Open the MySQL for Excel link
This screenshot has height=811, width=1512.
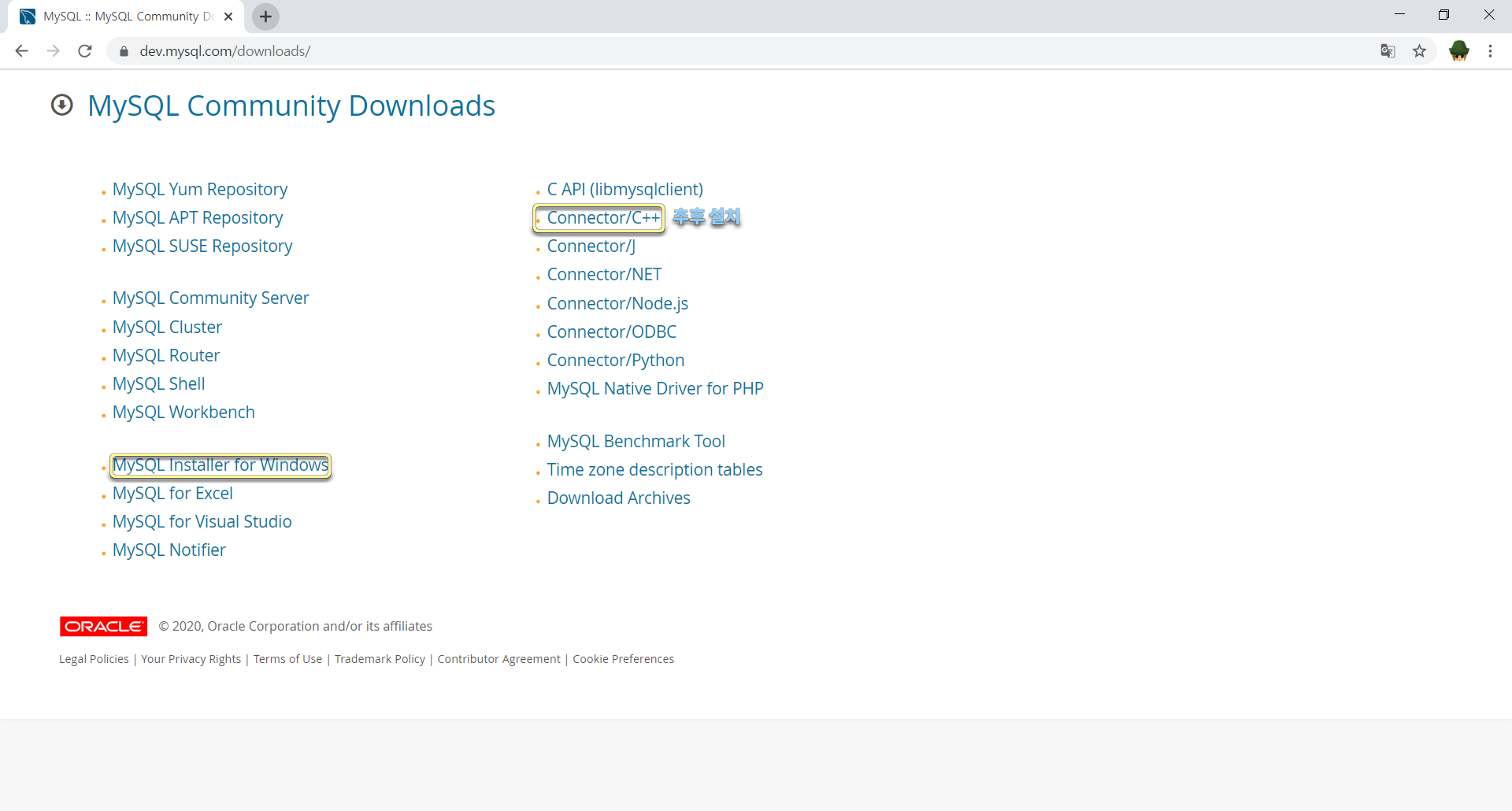[x=172, y=494]
